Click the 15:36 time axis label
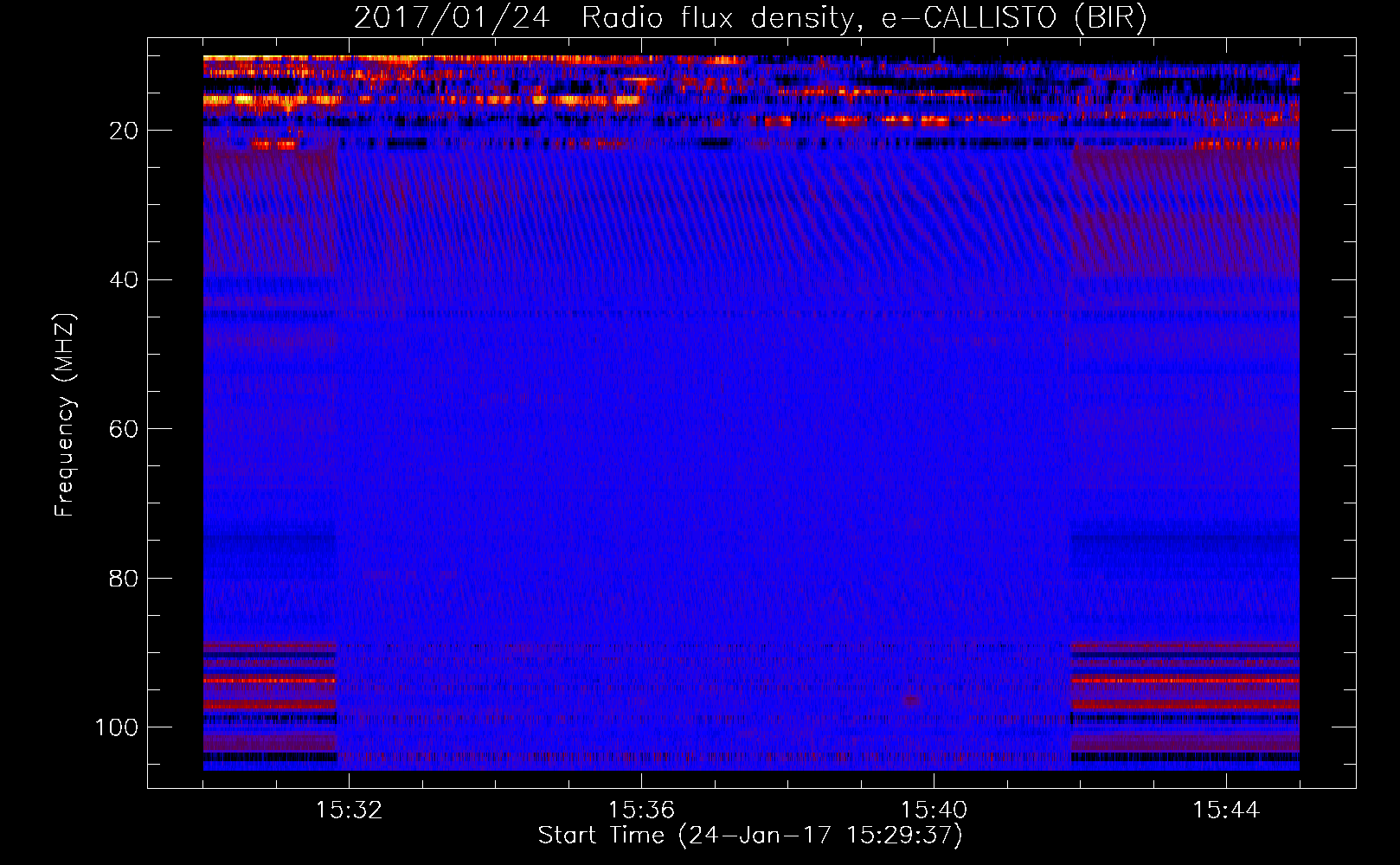This screenshot has height=865, width=1400. (x=641, y=811)
